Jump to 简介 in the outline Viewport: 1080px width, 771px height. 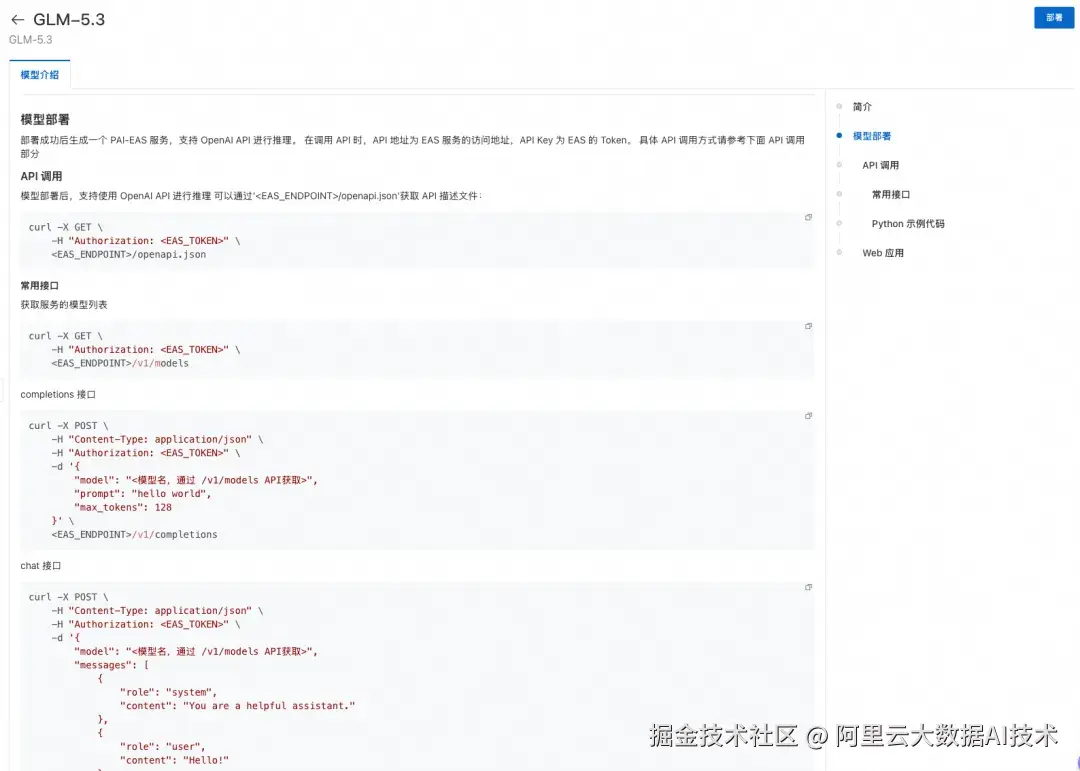[862, 107]
